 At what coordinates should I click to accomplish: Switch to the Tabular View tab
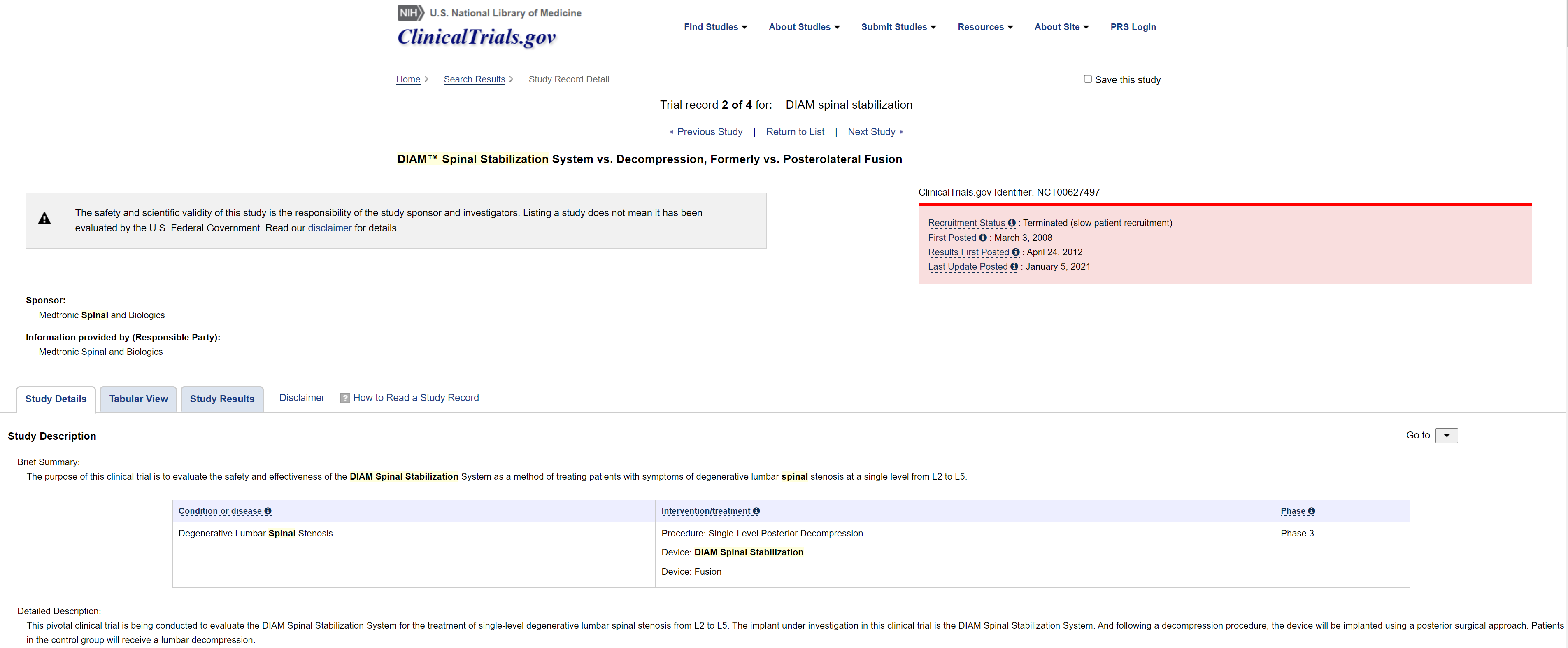pos(138,399)
